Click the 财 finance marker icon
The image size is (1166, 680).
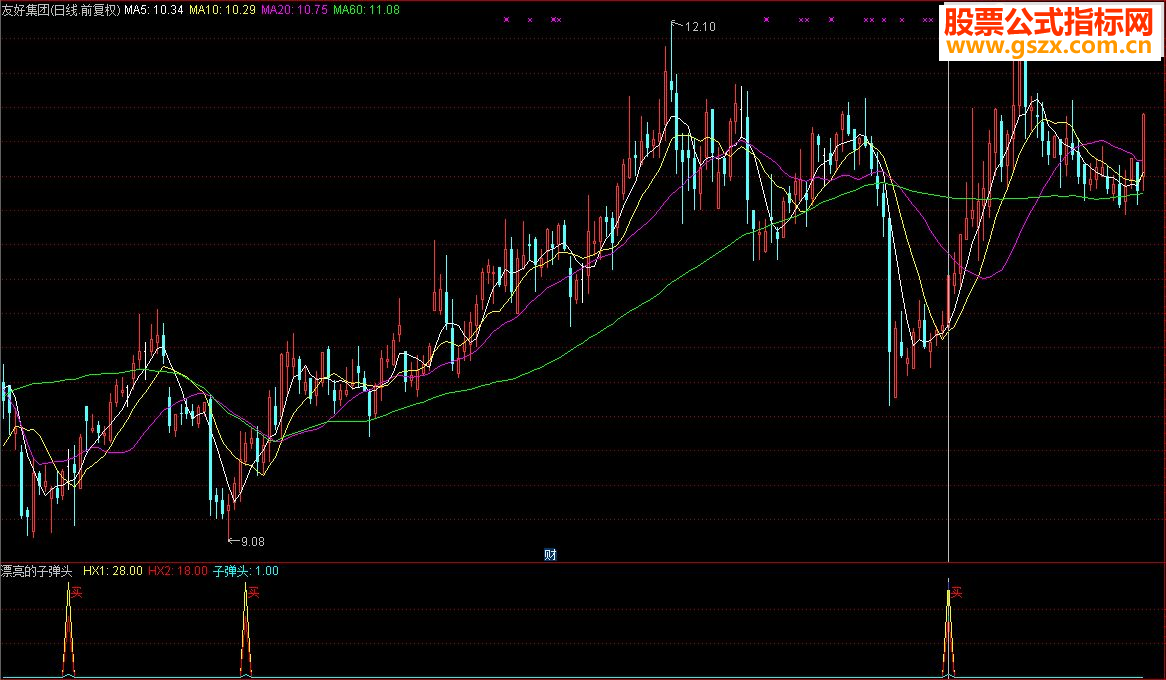[550, 555]
